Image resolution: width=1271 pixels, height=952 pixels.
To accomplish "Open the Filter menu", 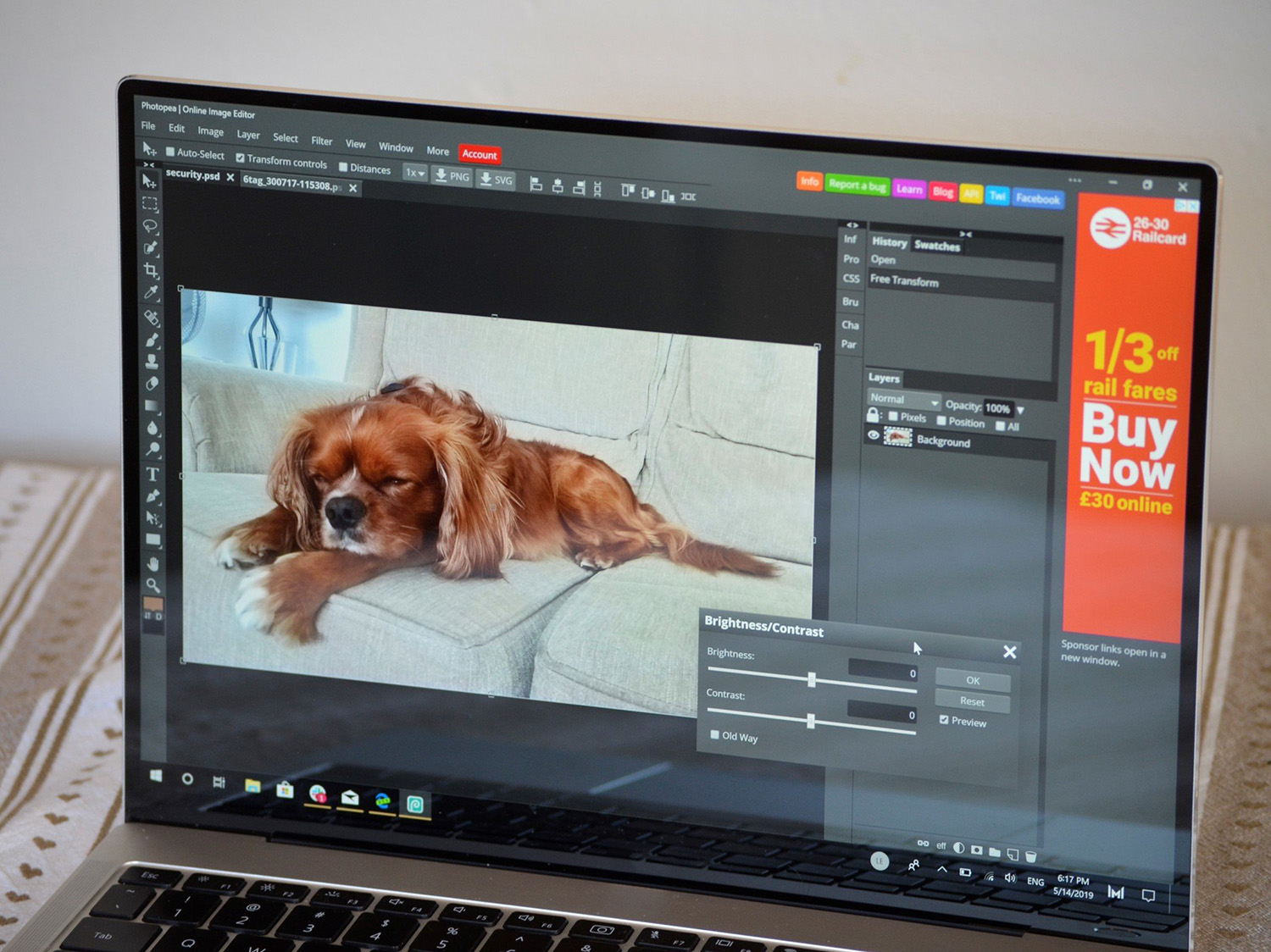I will click(322, 141).
